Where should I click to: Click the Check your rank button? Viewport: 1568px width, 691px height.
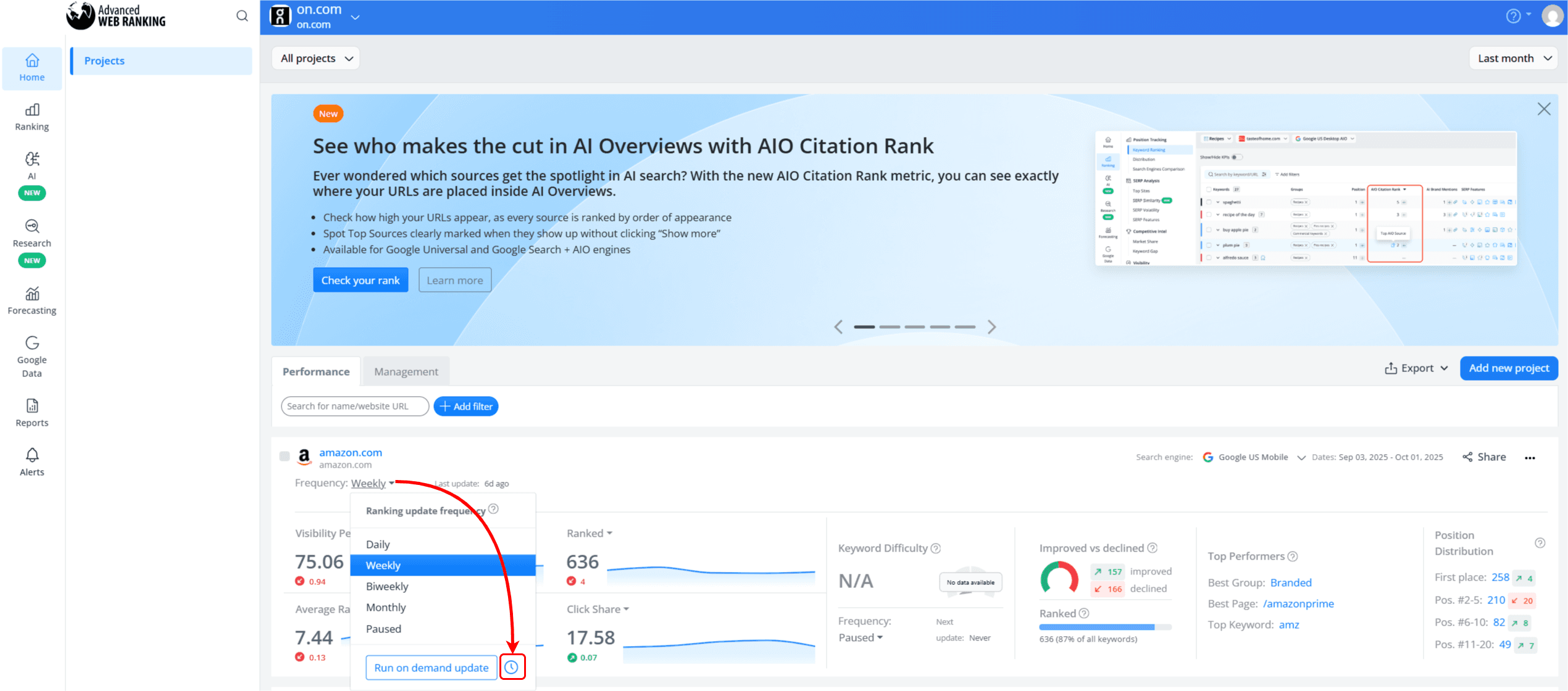point(361,280)
